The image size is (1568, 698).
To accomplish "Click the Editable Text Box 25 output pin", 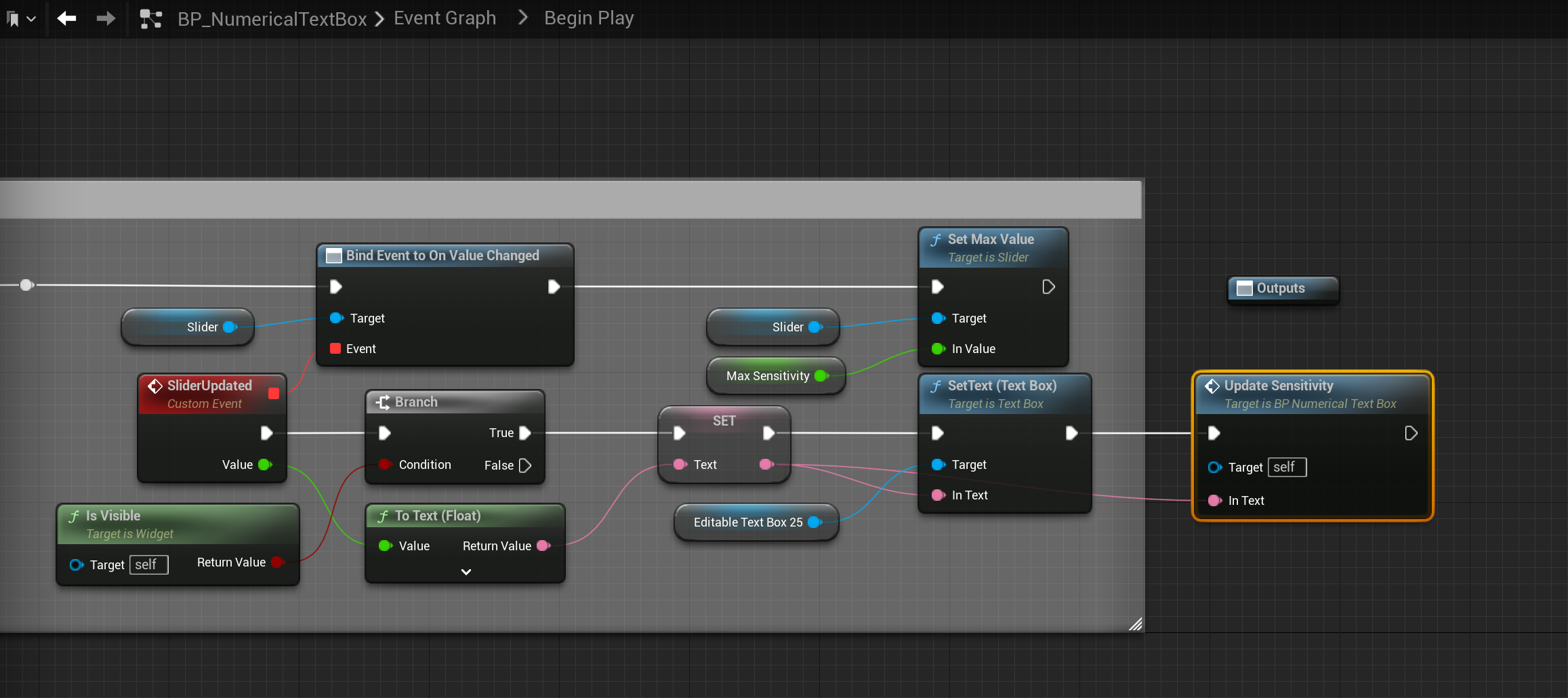I will point(814,522).
